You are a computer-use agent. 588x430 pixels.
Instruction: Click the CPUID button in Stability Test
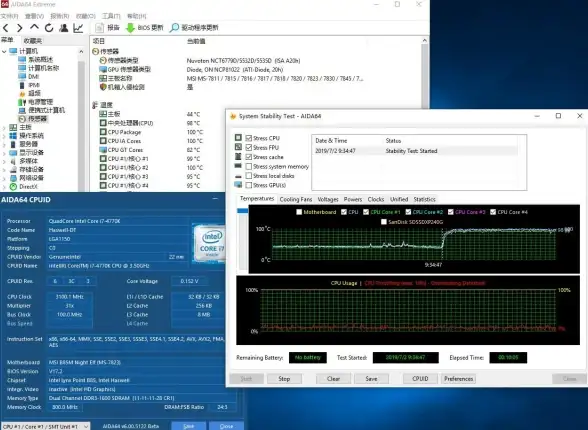tap(420, 379)
